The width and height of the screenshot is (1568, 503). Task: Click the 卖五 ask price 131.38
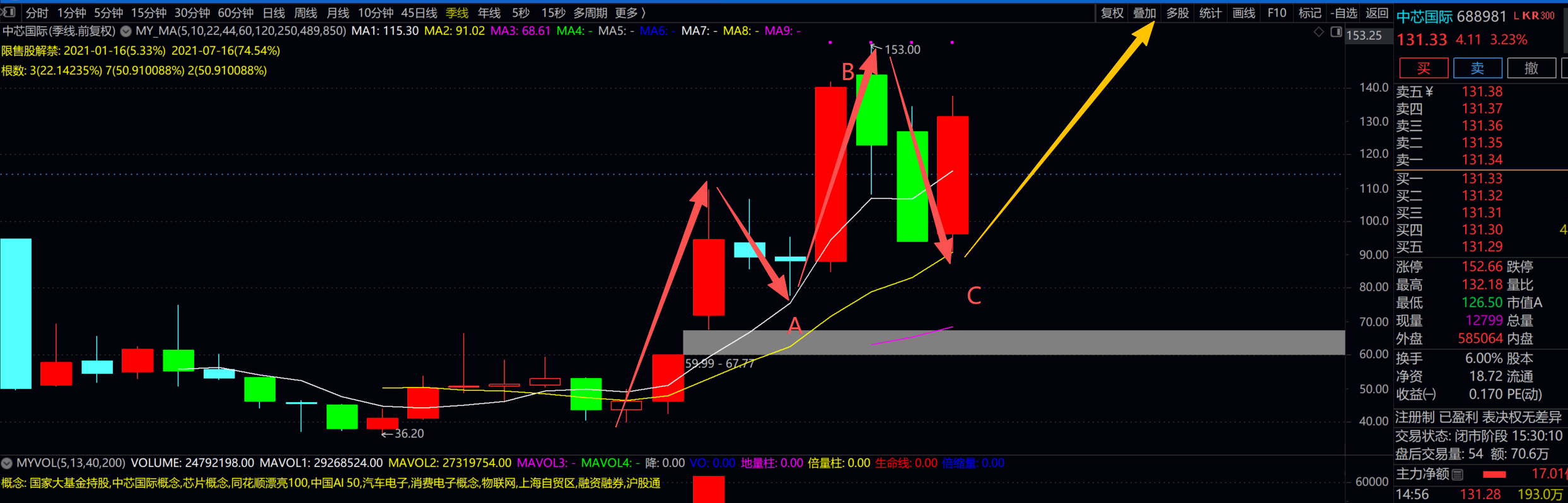click(x=1482, y=92)
